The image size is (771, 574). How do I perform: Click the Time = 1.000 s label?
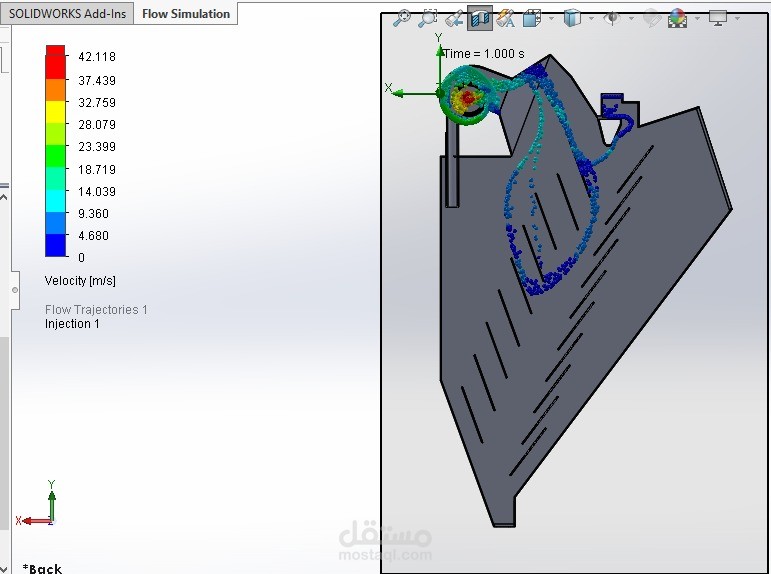[x=484, y=54]
